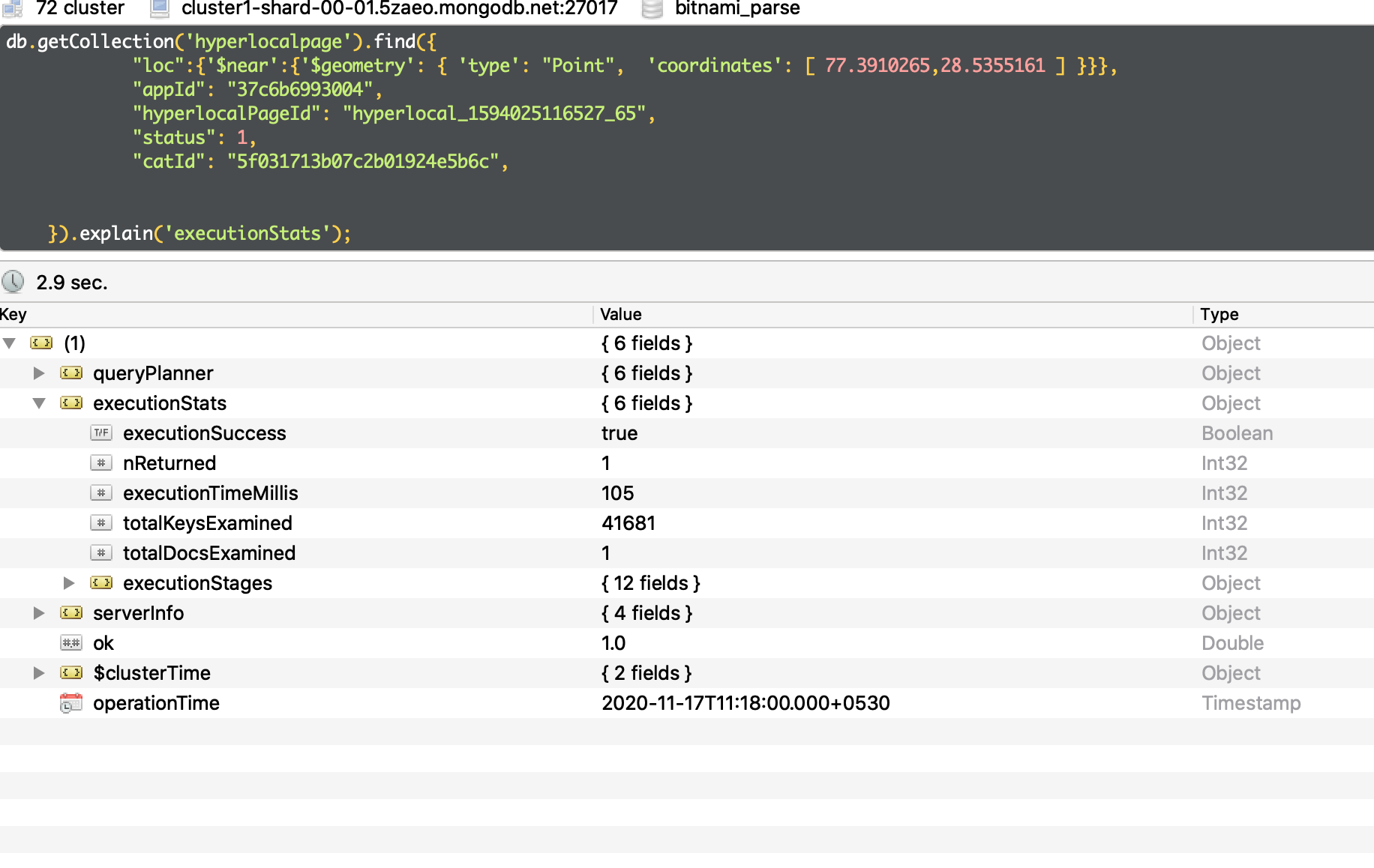Click the clock icon beside 2.9 sec.
The width and height of the screenshot is (1374, 868).
13,282
